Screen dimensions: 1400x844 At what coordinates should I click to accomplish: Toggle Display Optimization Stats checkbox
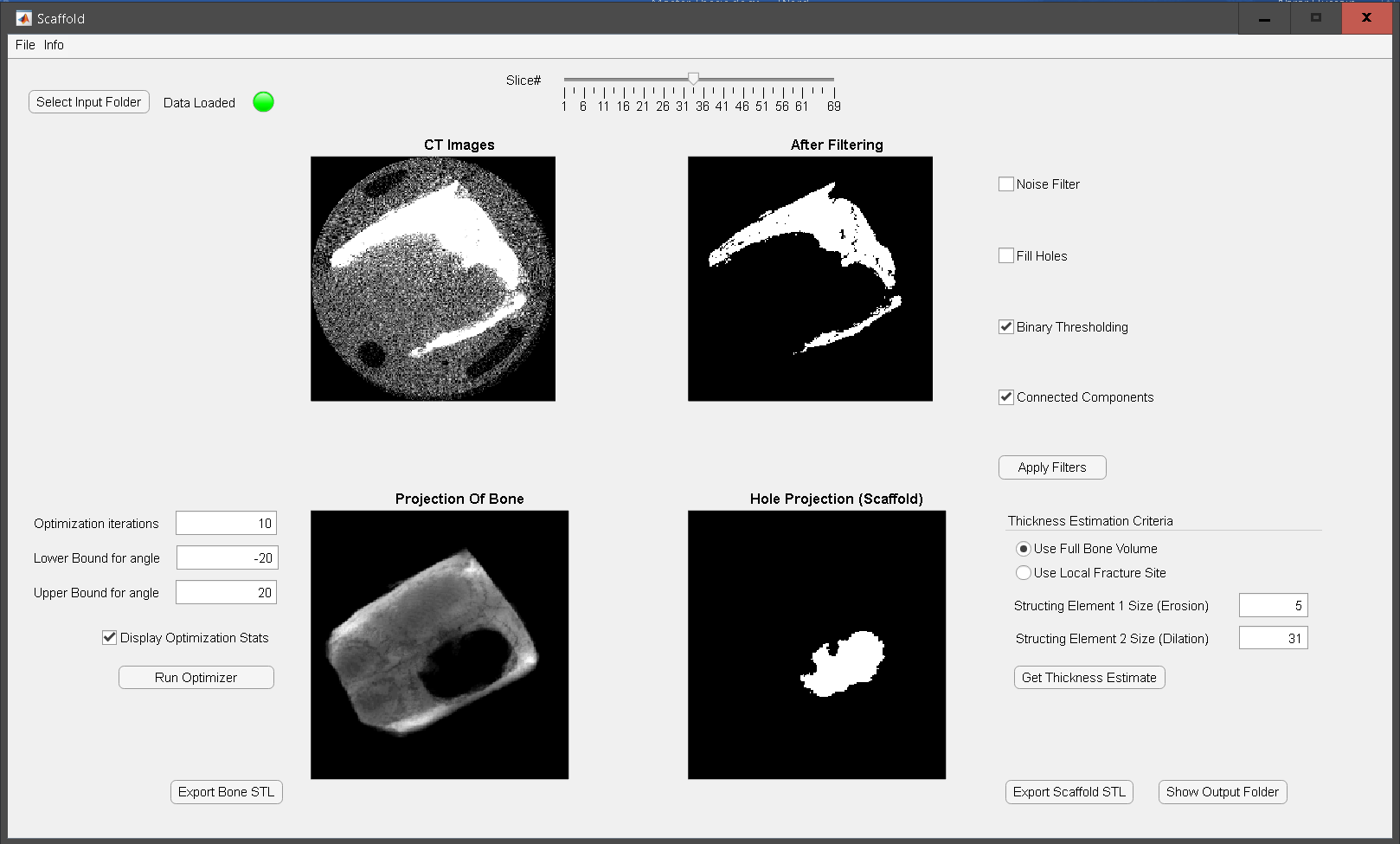click(110, 638)
